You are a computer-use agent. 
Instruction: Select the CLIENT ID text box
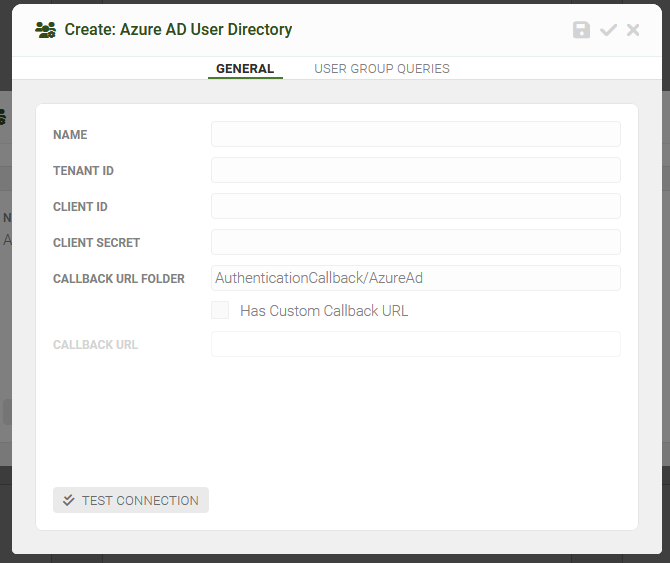coord(416,206)
